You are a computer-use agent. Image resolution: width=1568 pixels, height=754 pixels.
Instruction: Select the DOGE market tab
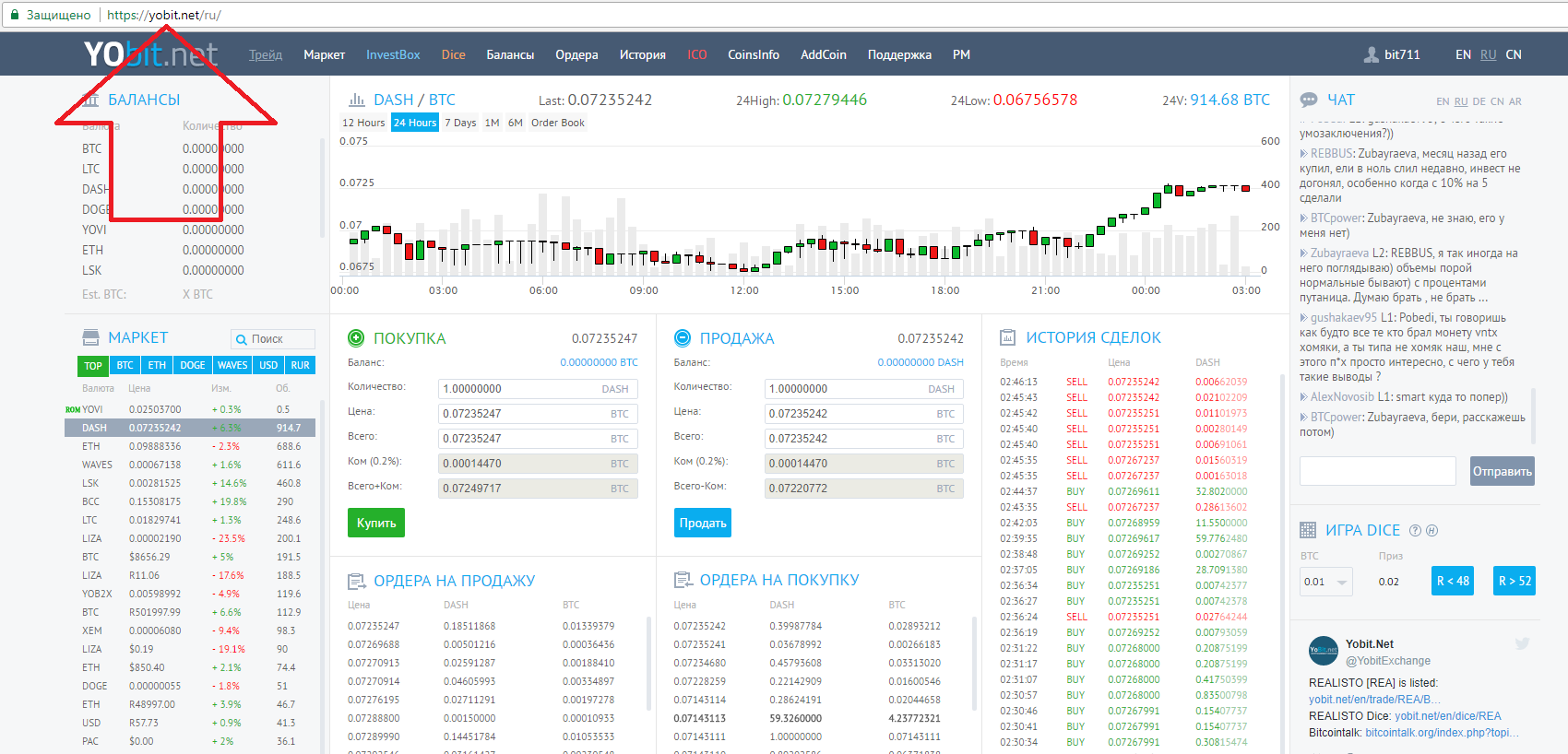193,365
